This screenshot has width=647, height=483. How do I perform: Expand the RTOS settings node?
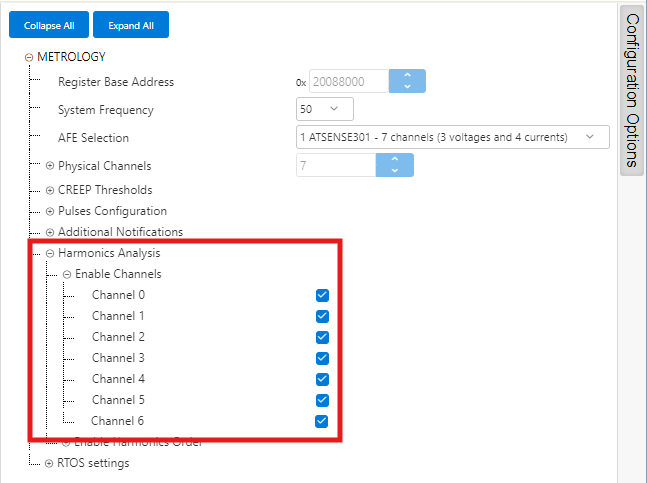(49, 463)
